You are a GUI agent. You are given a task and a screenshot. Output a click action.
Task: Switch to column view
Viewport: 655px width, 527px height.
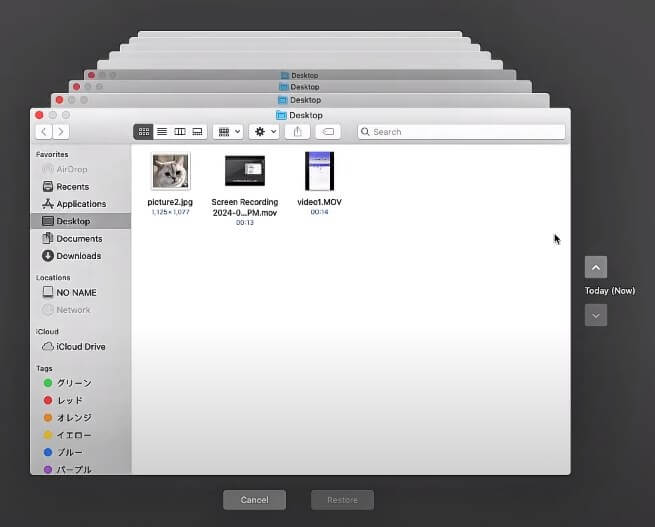[x=180, y=132]
